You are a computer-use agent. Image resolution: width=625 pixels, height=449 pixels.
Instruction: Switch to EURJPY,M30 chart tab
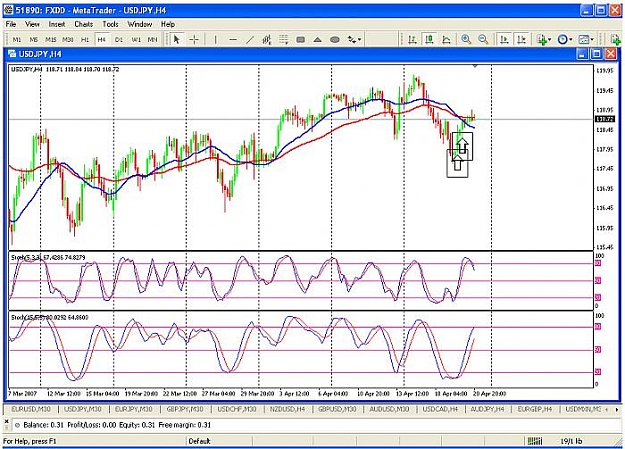[x=134, y=409]
